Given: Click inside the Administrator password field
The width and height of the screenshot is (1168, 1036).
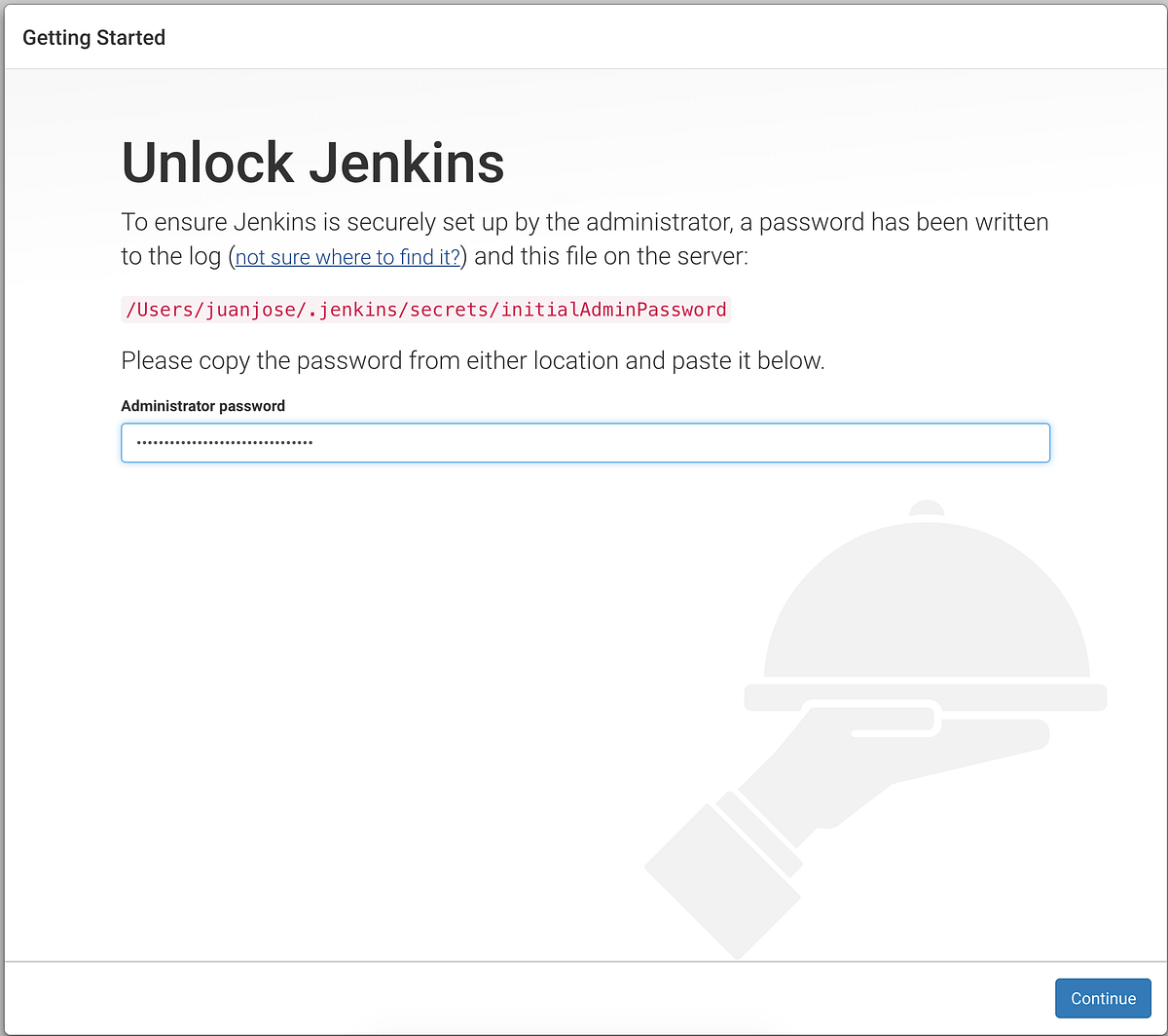Looking at the screenshot, I should click(x=584, y=442).
